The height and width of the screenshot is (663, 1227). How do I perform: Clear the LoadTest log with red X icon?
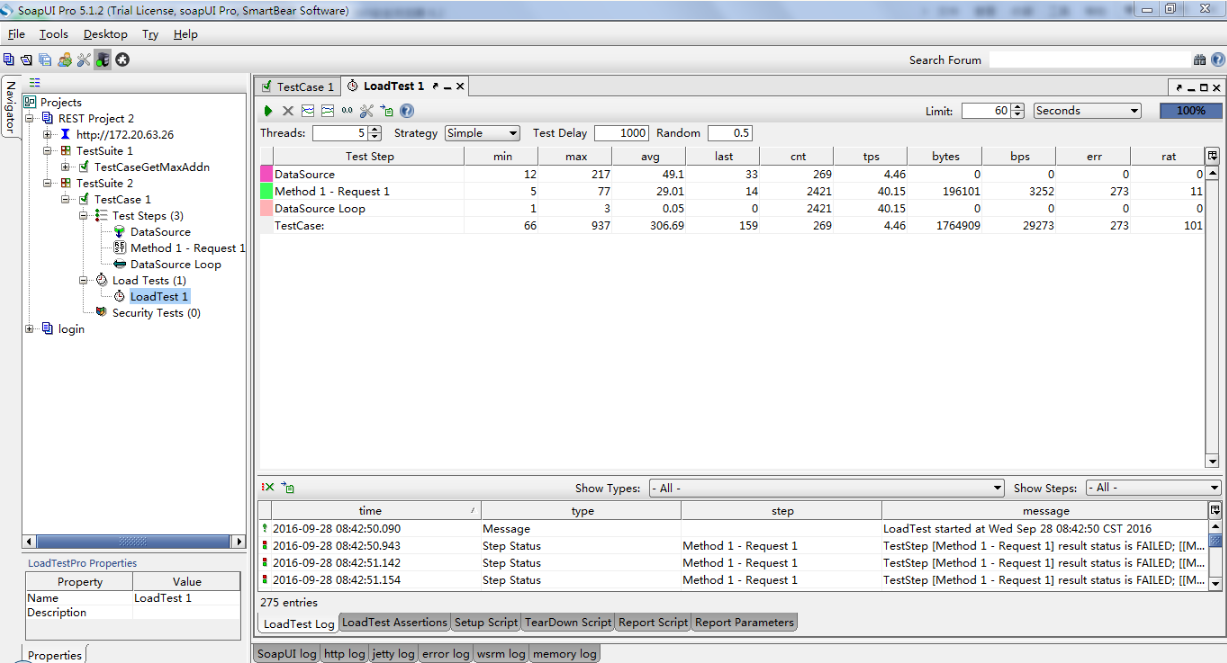click(268, 488)
